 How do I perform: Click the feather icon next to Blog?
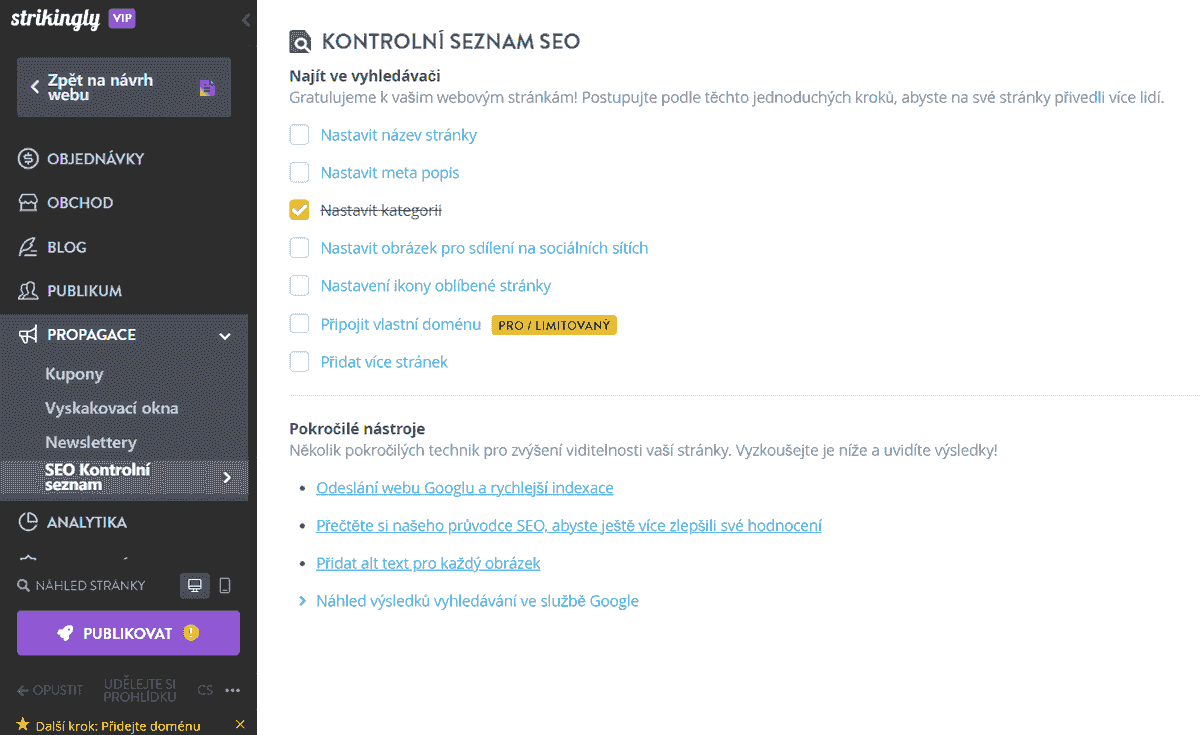coord(28,246)
